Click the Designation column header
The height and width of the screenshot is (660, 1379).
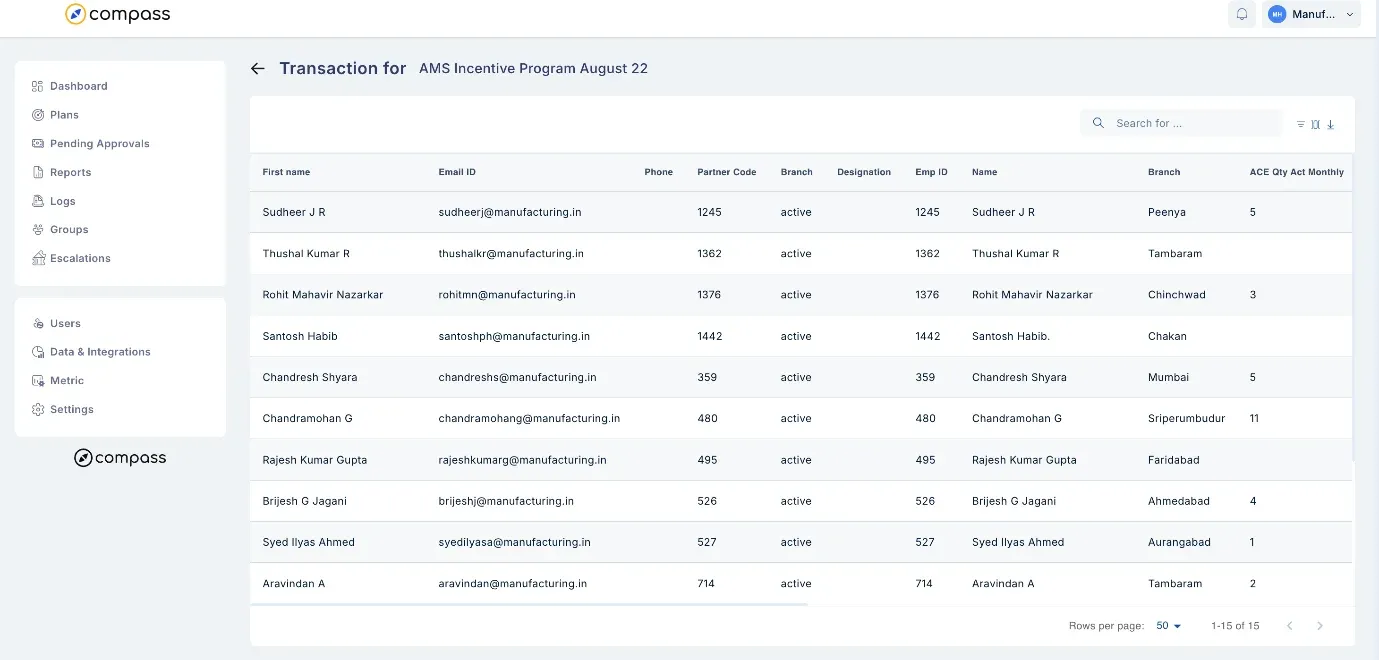coord(864,172)
